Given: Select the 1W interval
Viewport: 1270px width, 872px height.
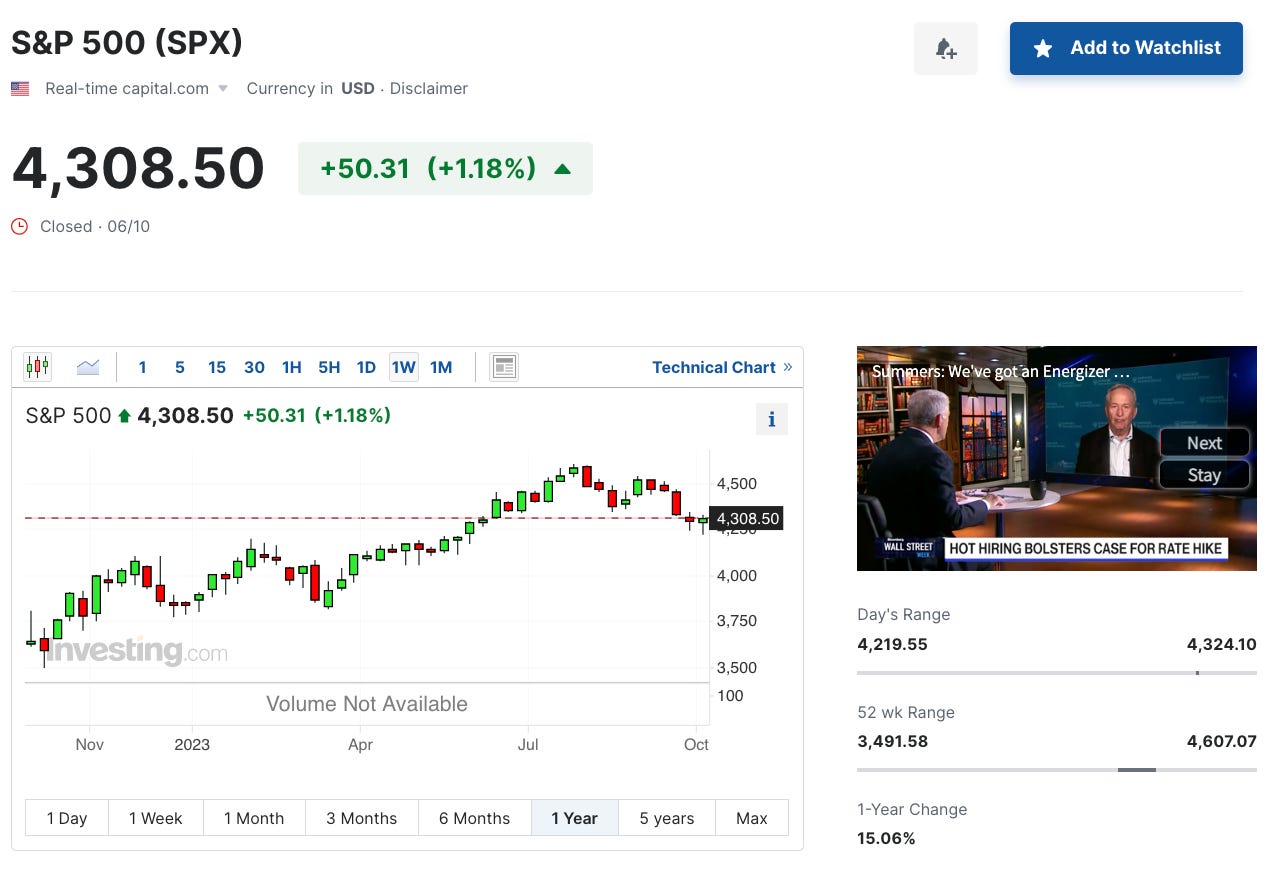Looking at the screenshot, I should pyautogui.click(x=404, y=367).
